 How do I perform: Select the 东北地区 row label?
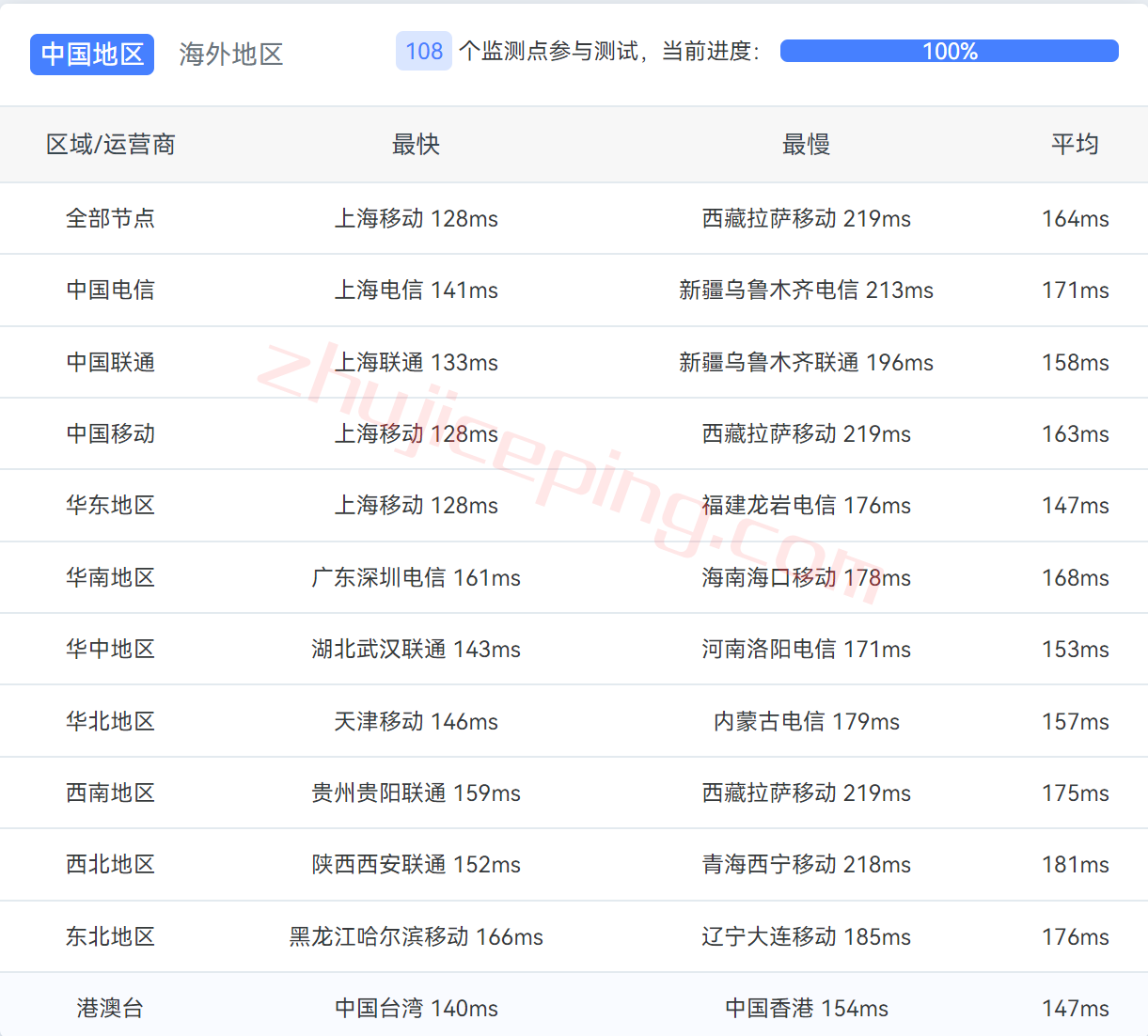click(111, 936)
